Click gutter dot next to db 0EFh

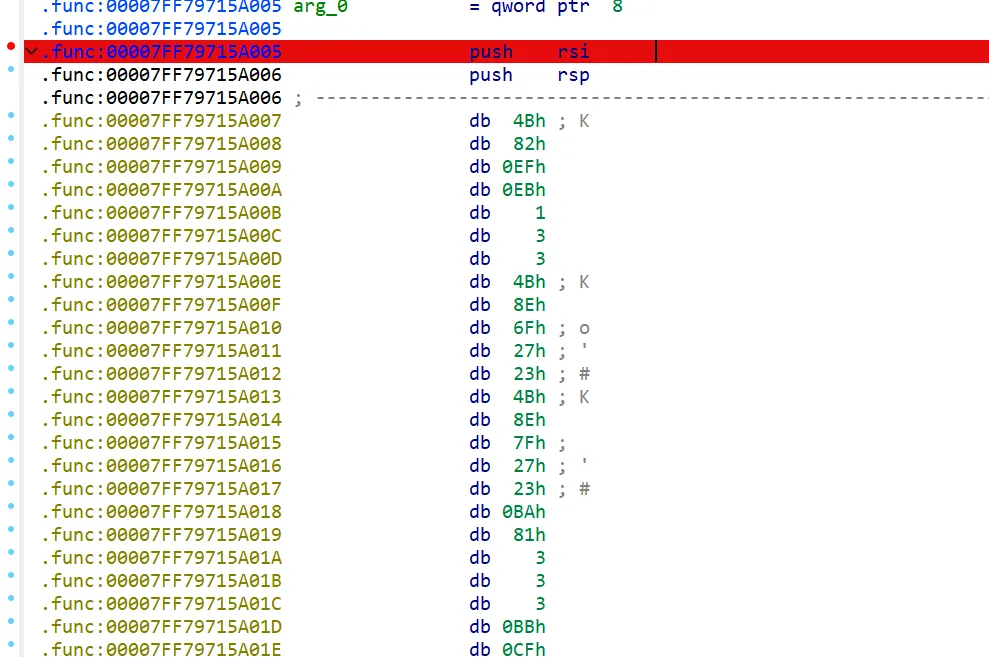[11, 162]
